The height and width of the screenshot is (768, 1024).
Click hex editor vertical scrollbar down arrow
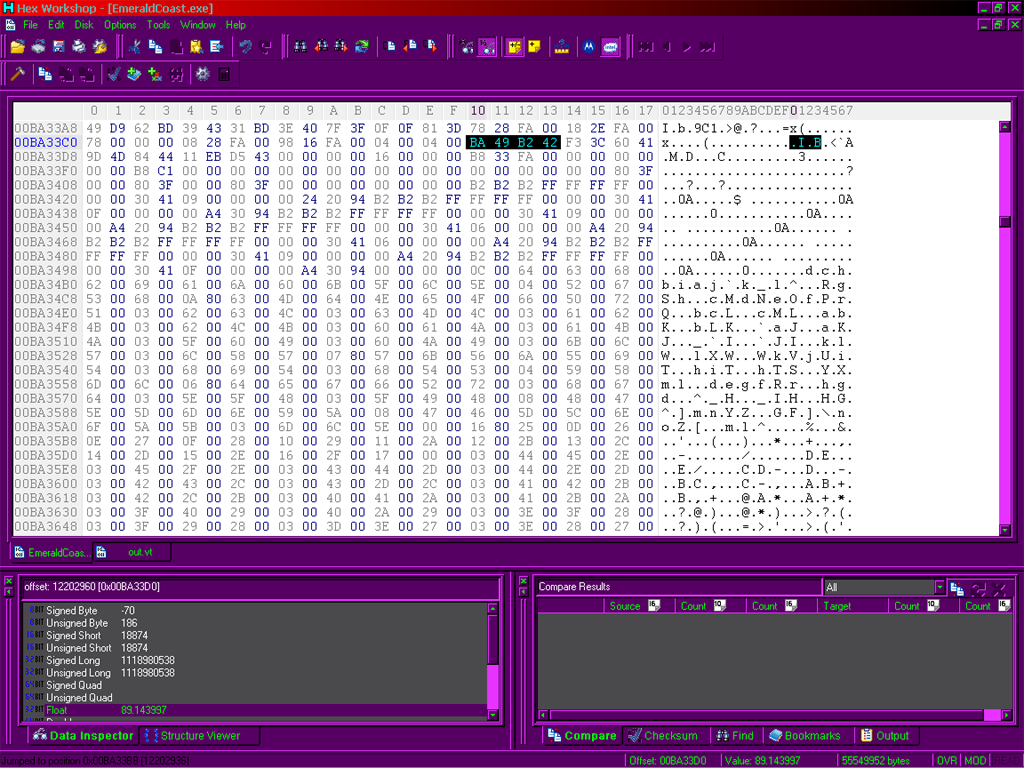pyautogui.click(x=1005, y=530)
